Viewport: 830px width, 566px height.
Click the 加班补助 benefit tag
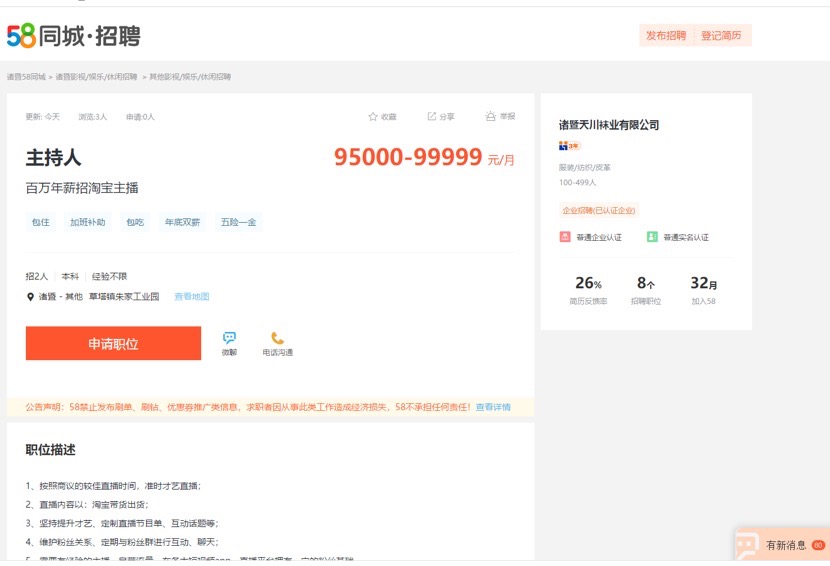coord(88,222)
